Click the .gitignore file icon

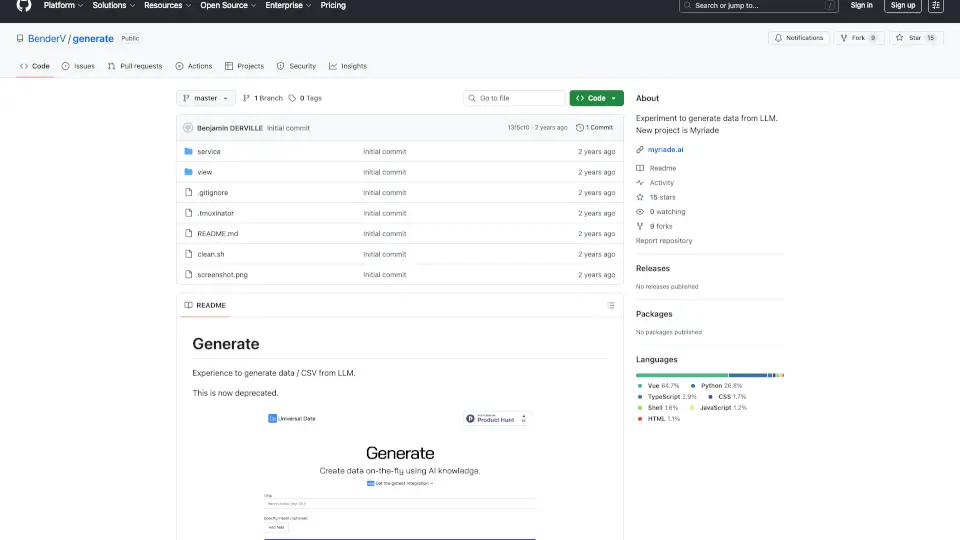click(189, 192)
